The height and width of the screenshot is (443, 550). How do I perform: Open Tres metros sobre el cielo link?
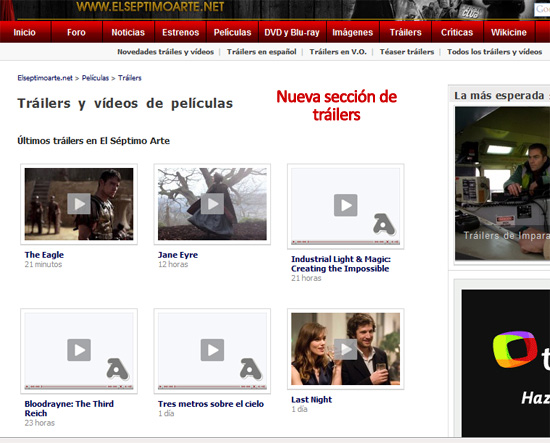(x=211, y=404)
